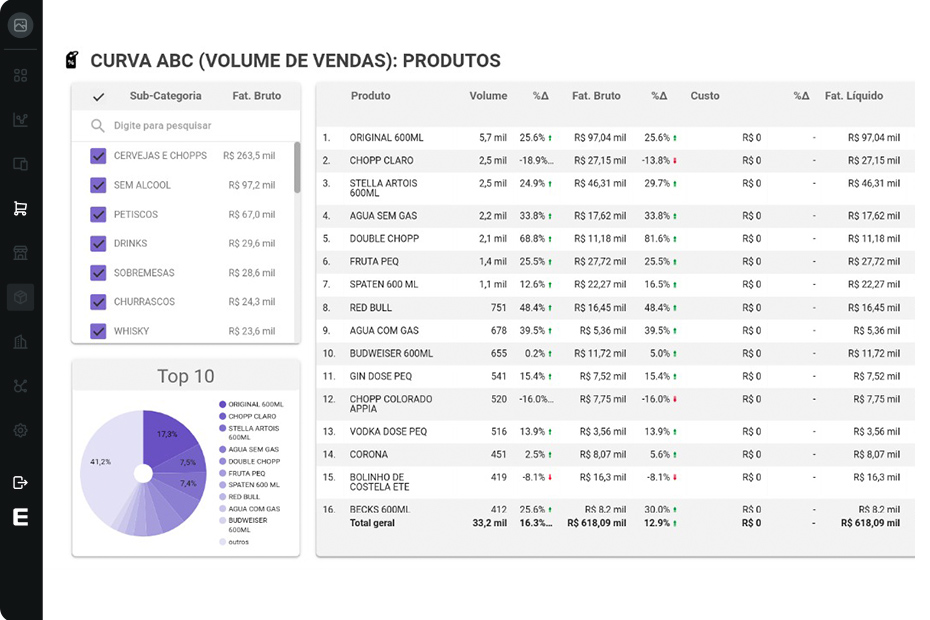
Task: Click the sub-category list scrollbar
Action: click(297, 167)
